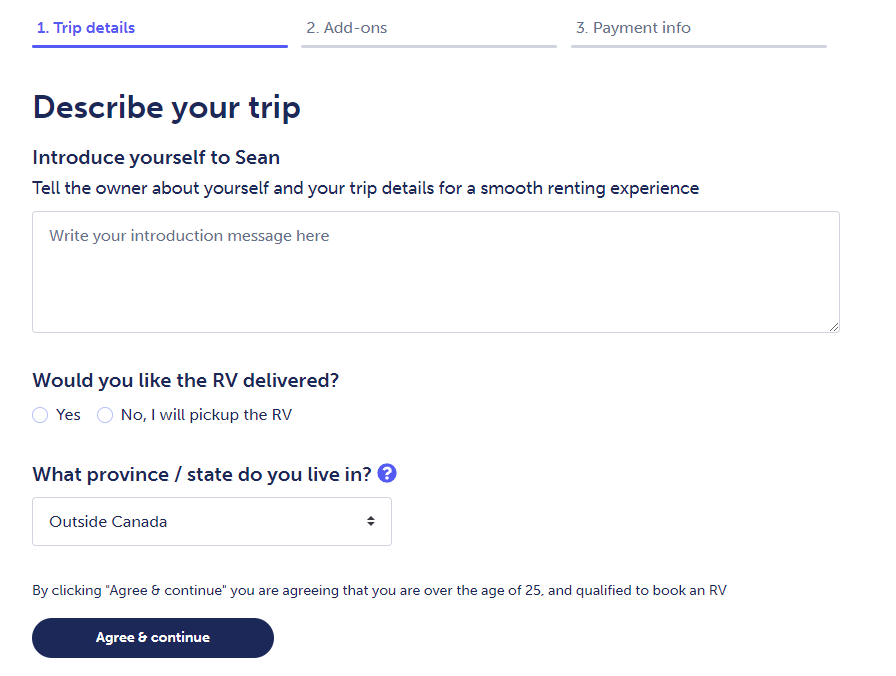Click the dropdown up-down arrow icon
896x676 pixels.
pos(371,521)
